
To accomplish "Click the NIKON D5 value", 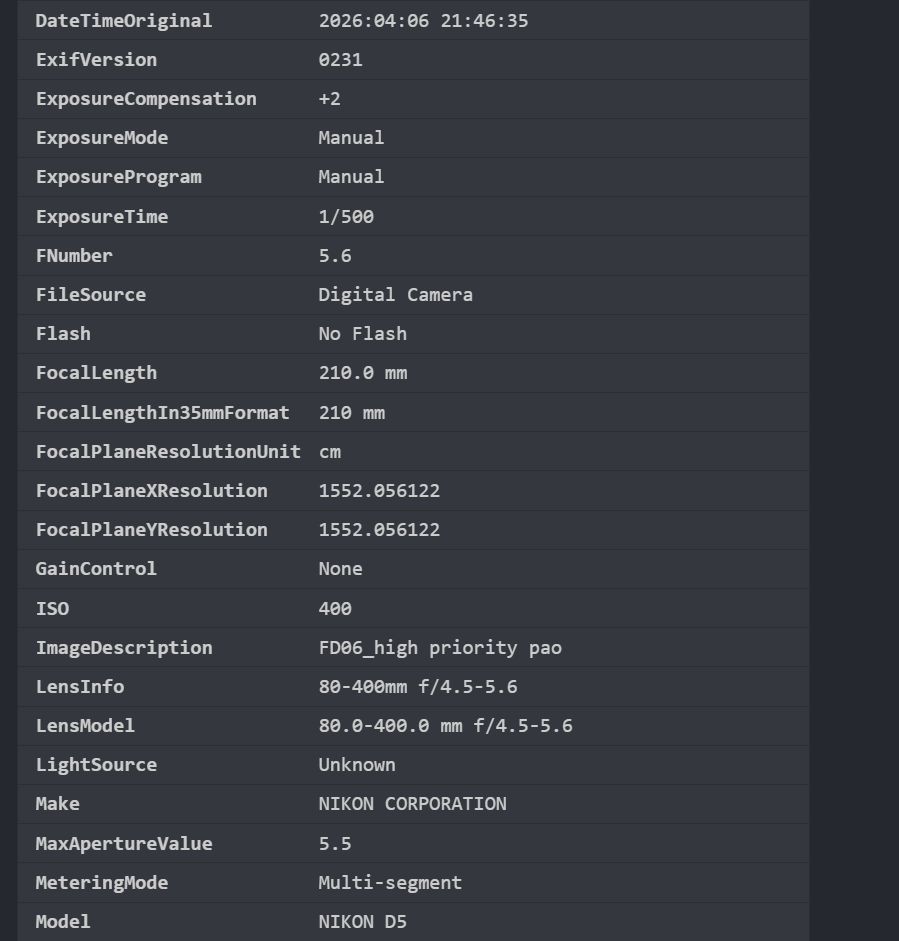I will click(362, 922).
